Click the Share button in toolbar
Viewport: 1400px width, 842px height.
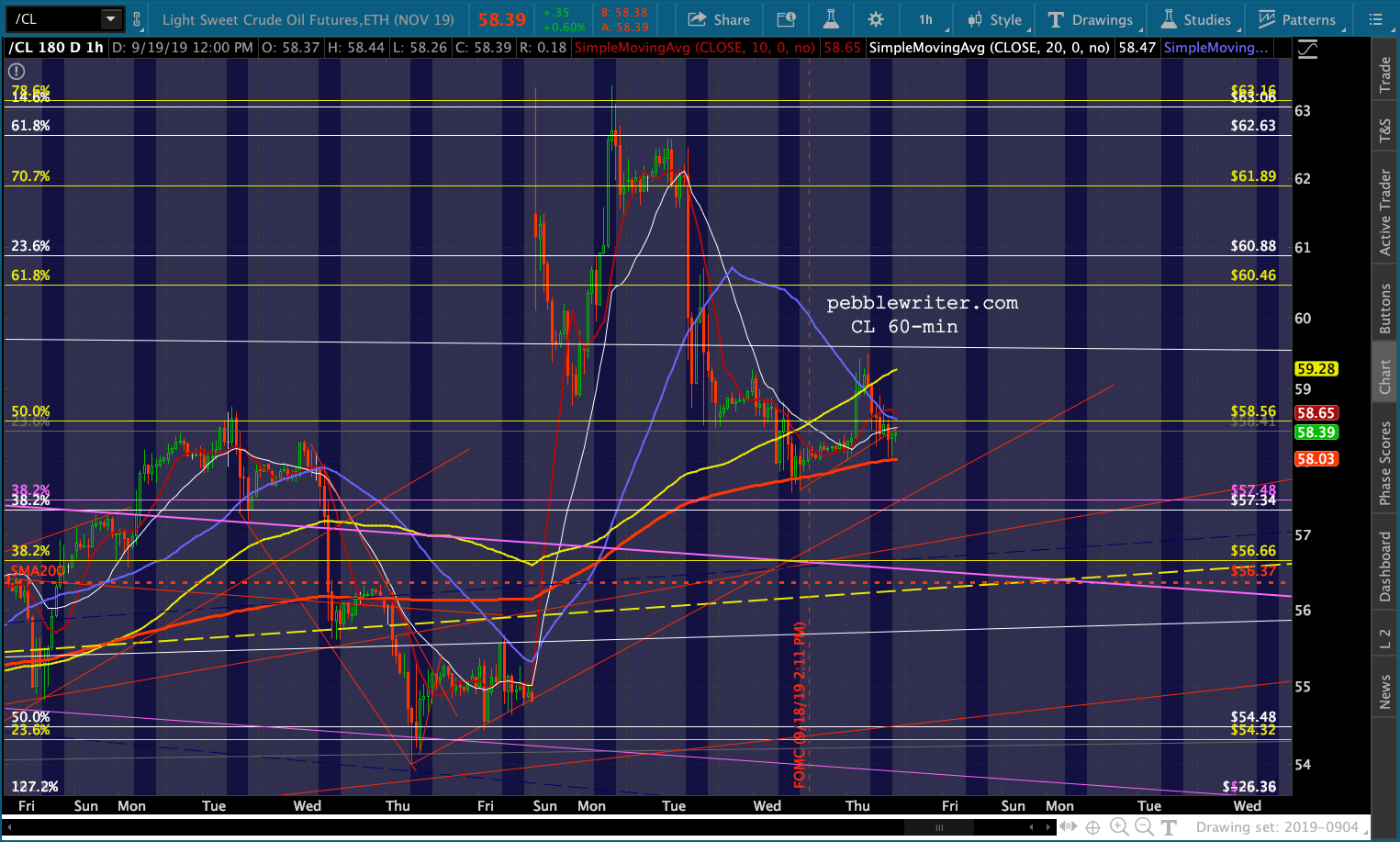point(719,19)
